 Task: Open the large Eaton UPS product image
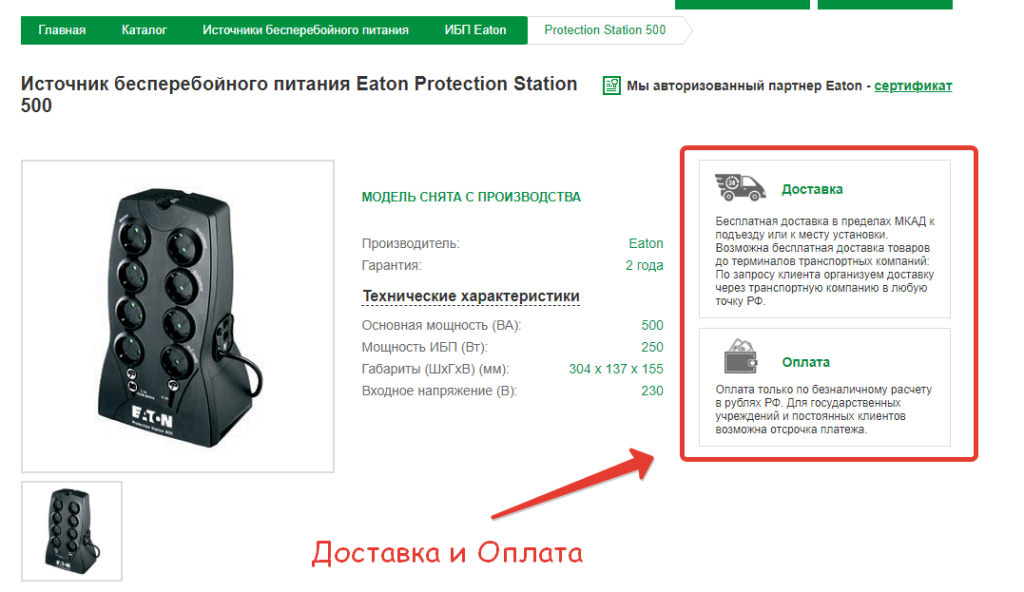tap(178, 316)
